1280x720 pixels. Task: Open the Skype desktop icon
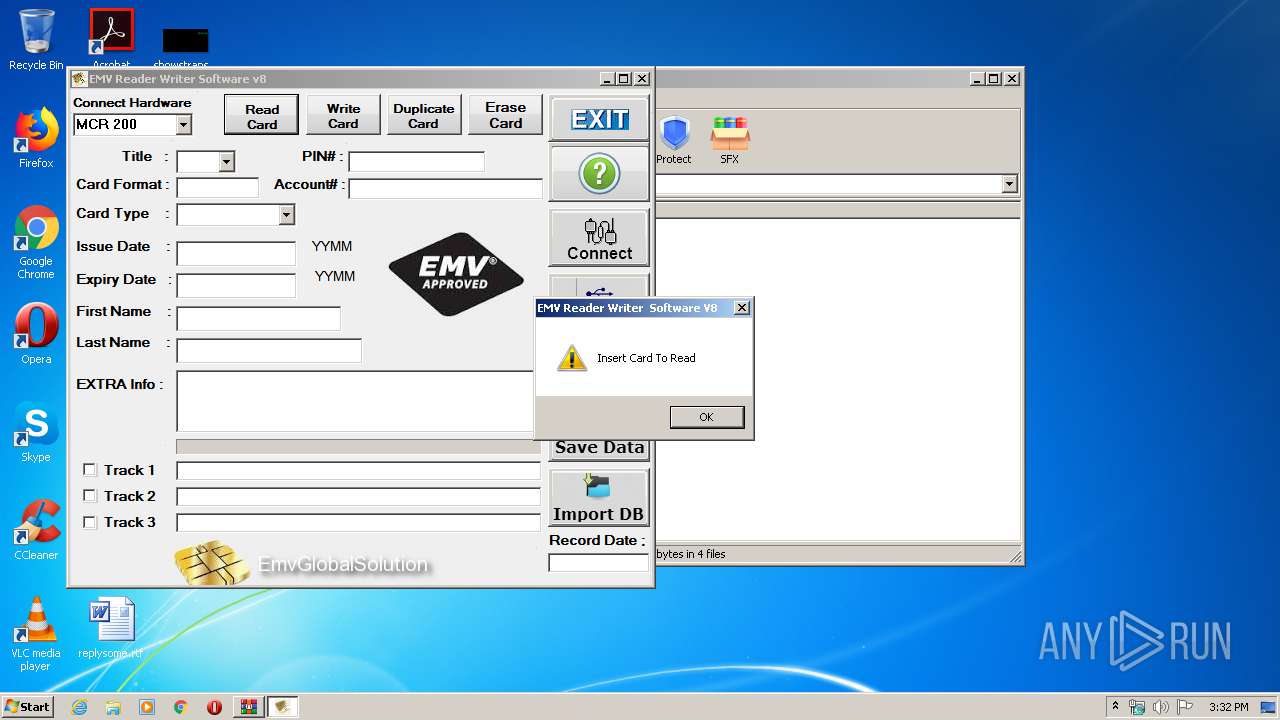click(36, 432)
